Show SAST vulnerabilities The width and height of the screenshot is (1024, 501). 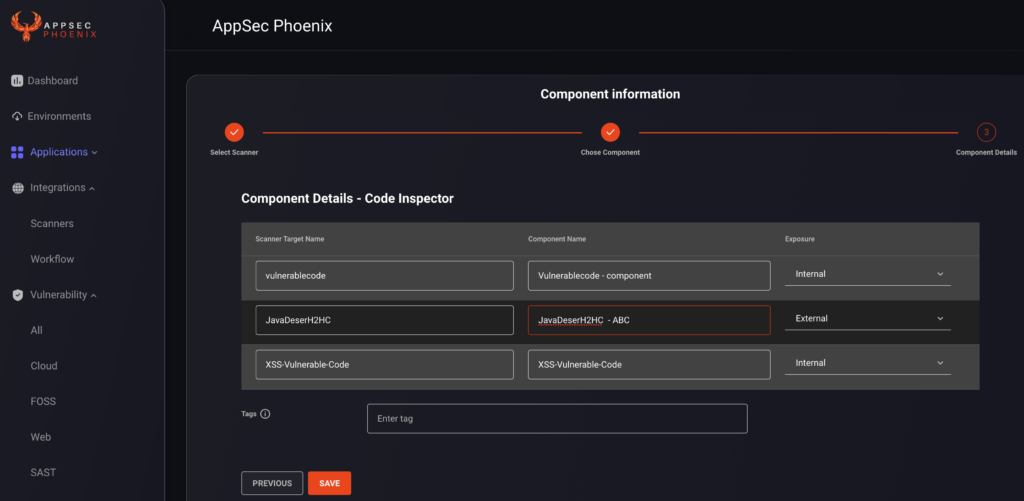43,472
